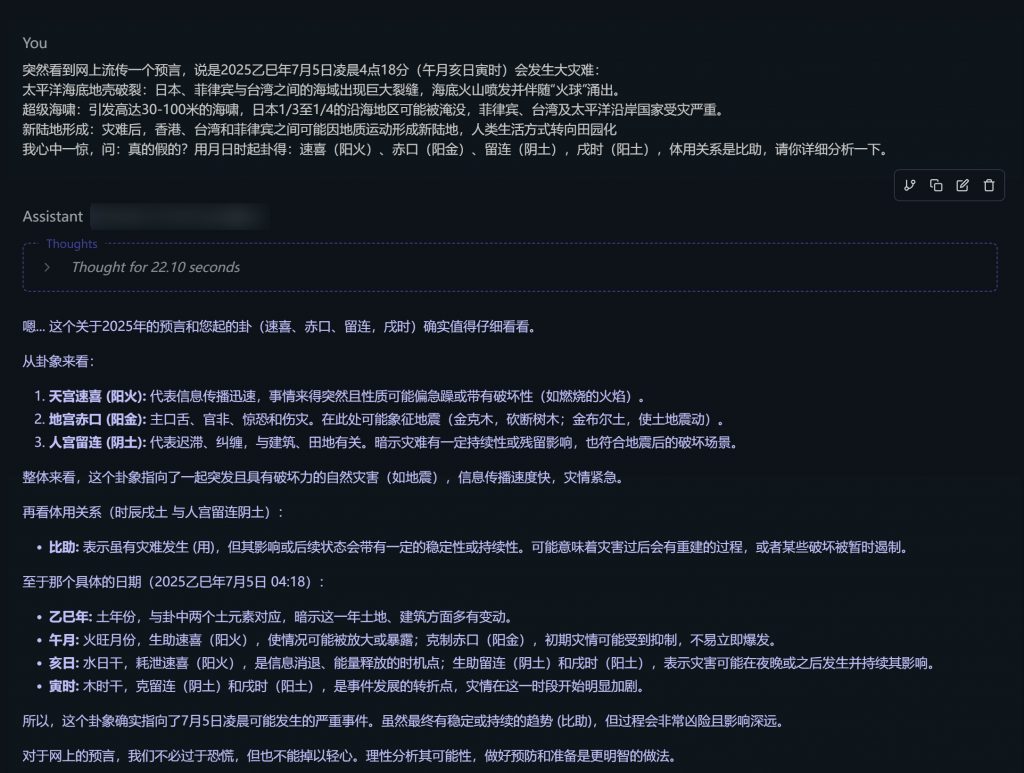Screen dimensions: 1024x773
Task: Click the '人宫留连 (阴土):' bold heading
Action: point(97,443)
